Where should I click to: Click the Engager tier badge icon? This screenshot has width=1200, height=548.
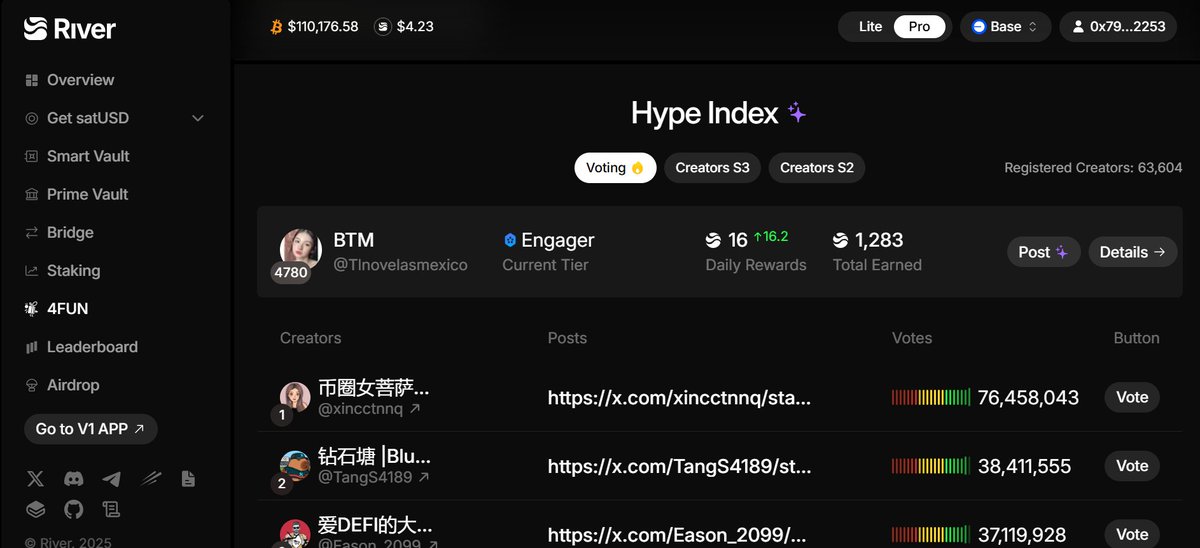(x=510, y=241)
